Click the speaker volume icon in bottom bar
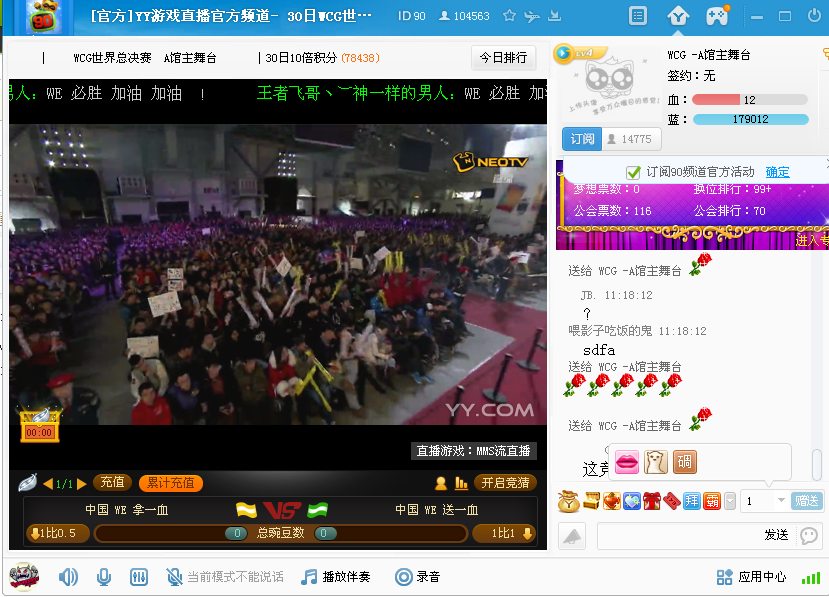 68,577
